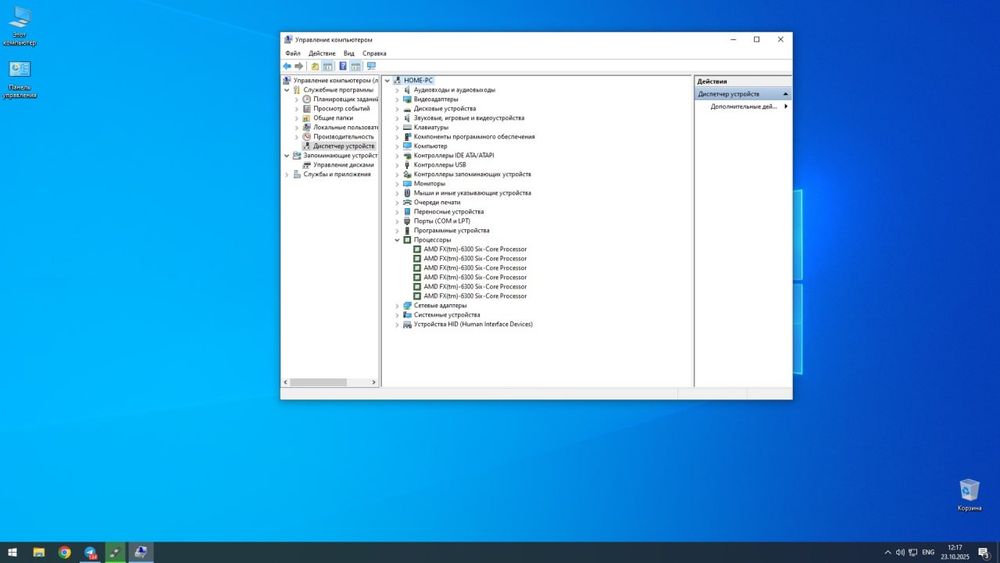Collapse the Диспетчер устройств actions header

click(x=743, y=94)
